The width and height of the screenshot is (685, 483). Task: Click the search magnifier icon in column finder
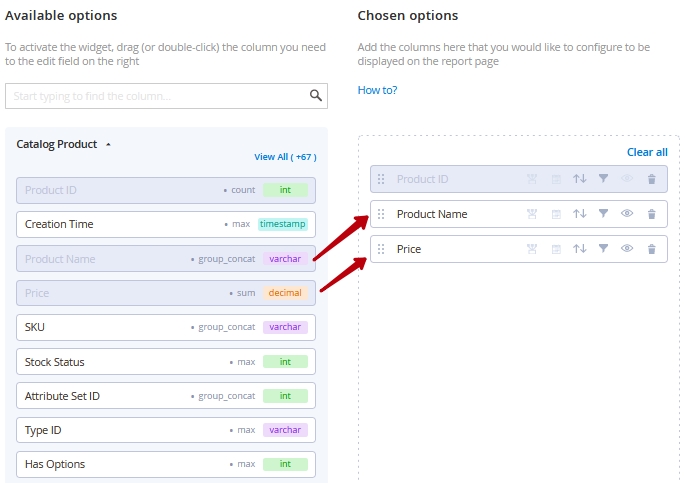[x=315, y=96]
